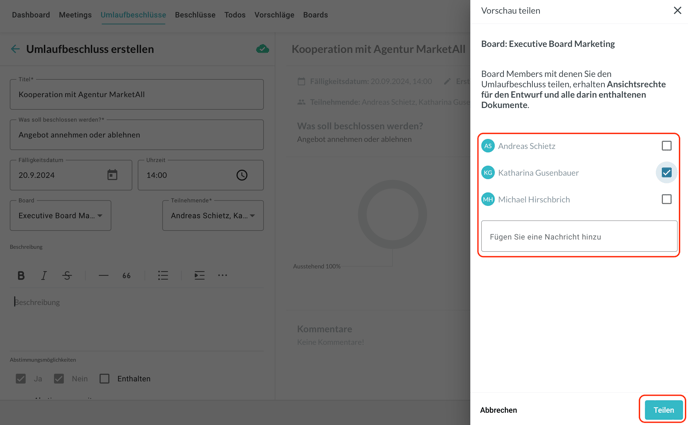Click Abbrechen to cancel sharing

click(x=498, y=410)
